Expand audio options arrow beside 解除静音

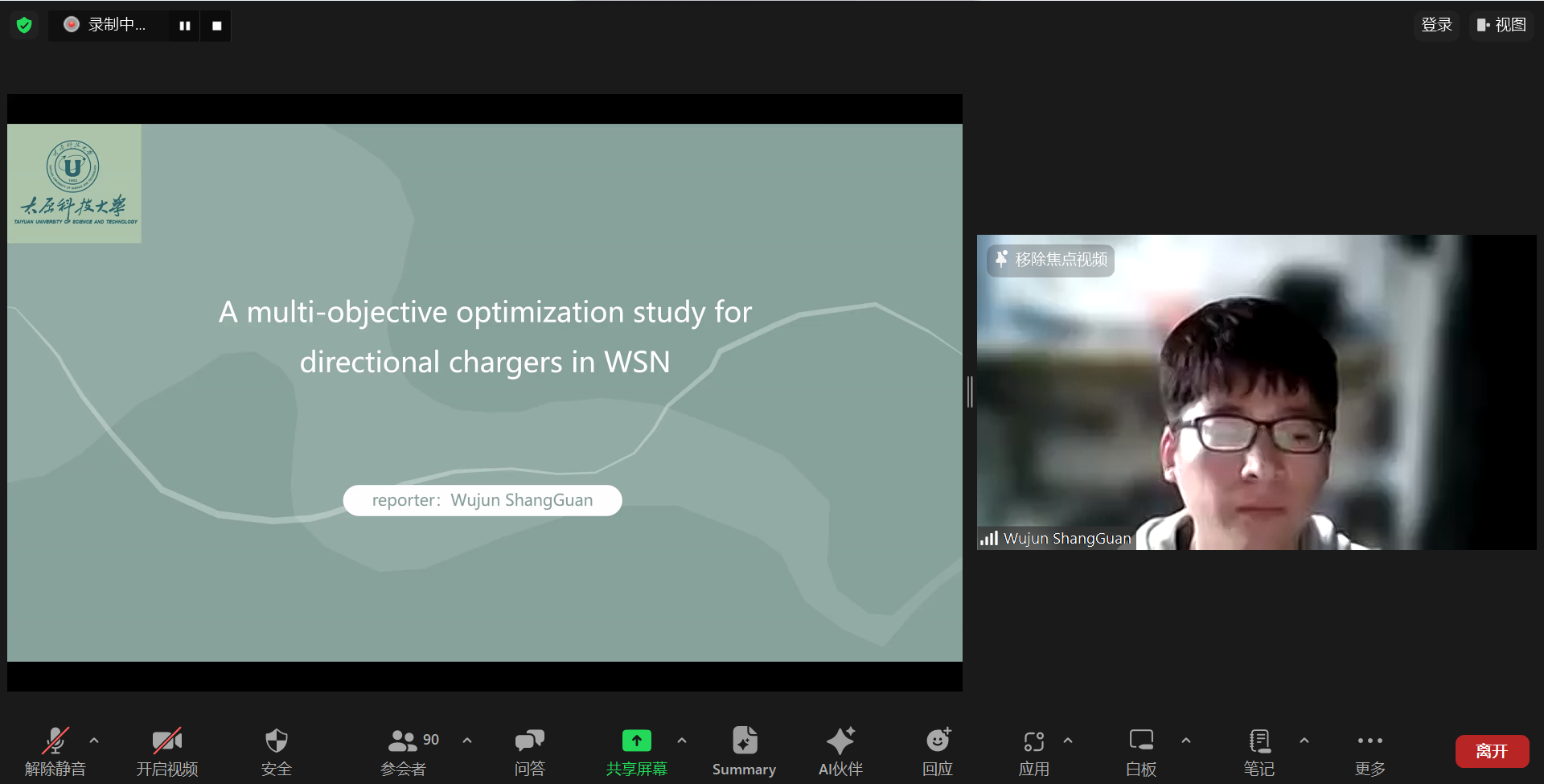94,741
